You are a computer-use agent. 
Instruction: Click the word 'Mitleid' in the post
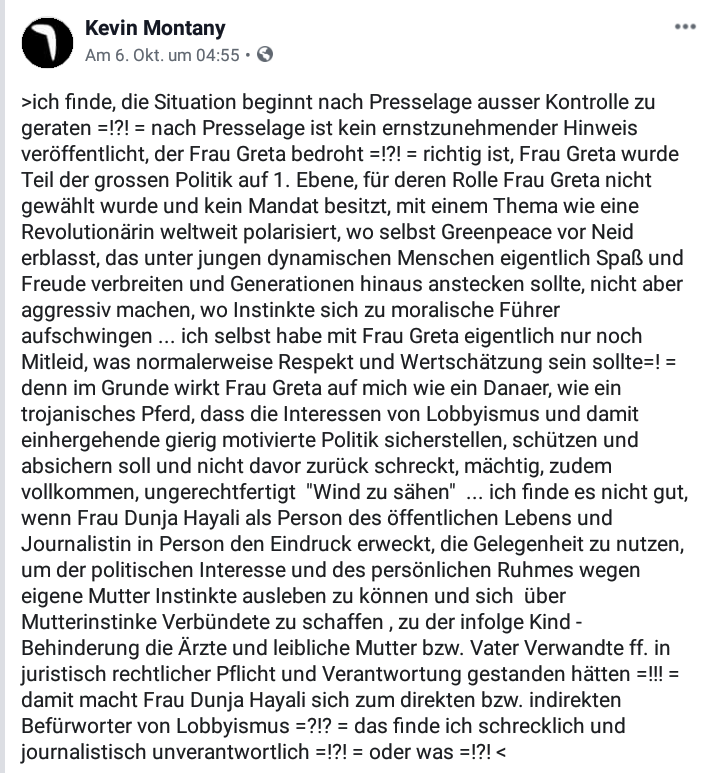pos(53,362)
